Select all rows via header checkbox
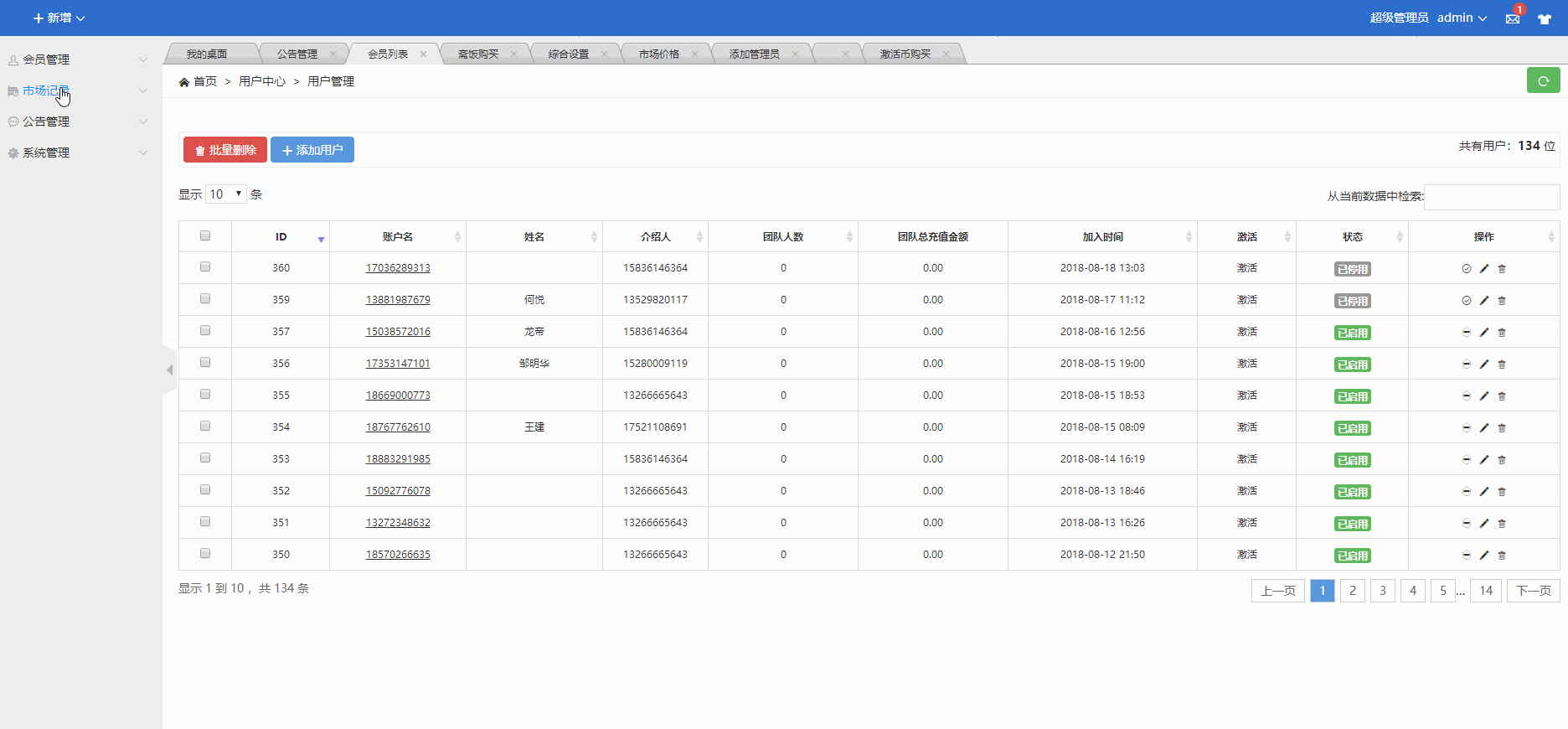Viewport: 1568px width, 729px height. [205, 236]
